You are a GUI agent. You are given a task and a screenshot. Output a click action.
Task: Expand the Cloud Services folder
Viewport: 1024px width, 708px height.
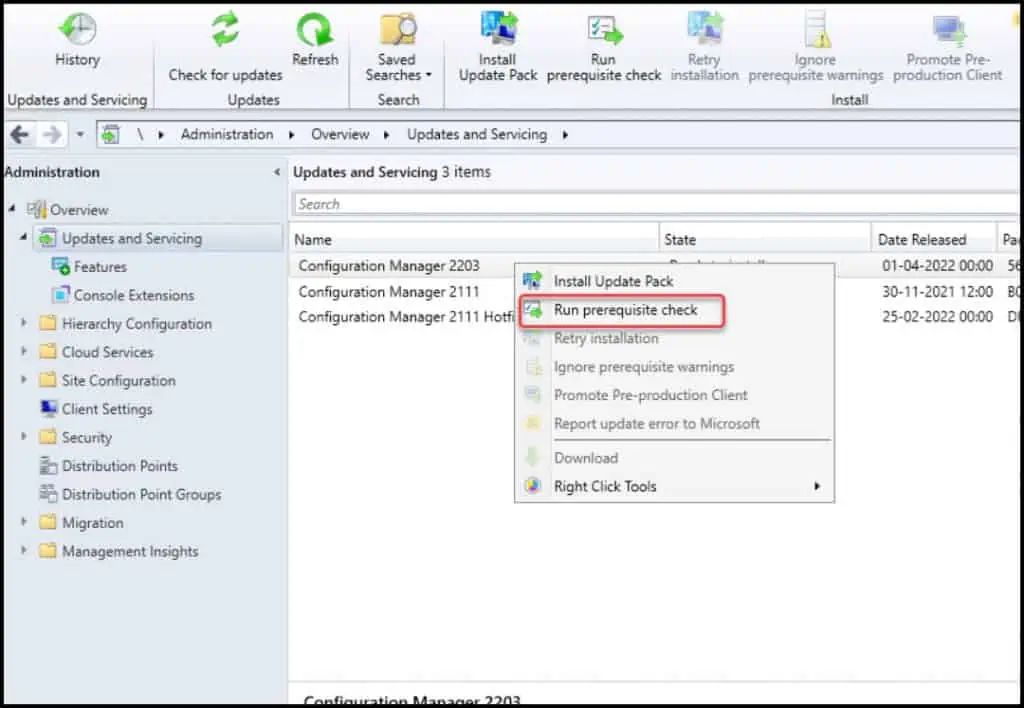click(x=24, y=351)
